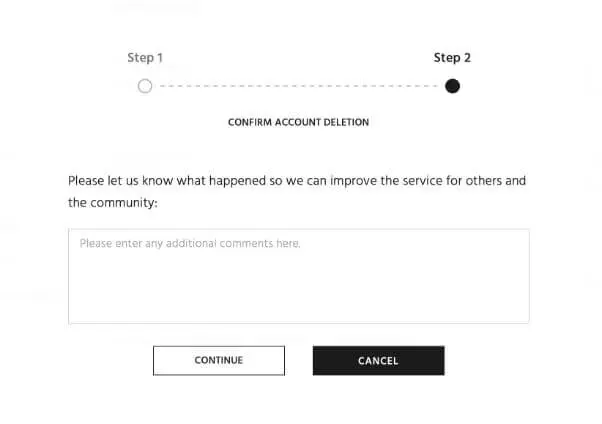602x424 pixels.
Task: Click the CANCEL button text label
Action: tap(378, 361)
